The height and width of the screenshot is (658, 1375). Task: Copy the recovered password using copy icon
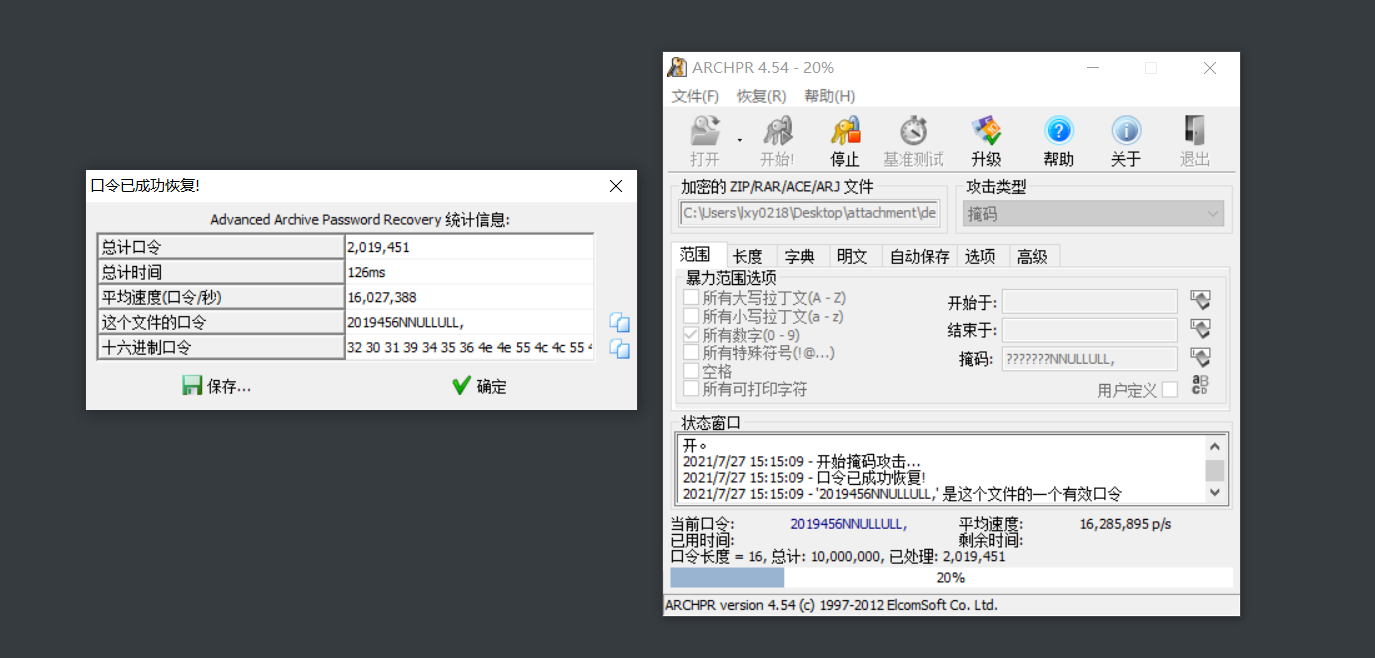(619, 322)
